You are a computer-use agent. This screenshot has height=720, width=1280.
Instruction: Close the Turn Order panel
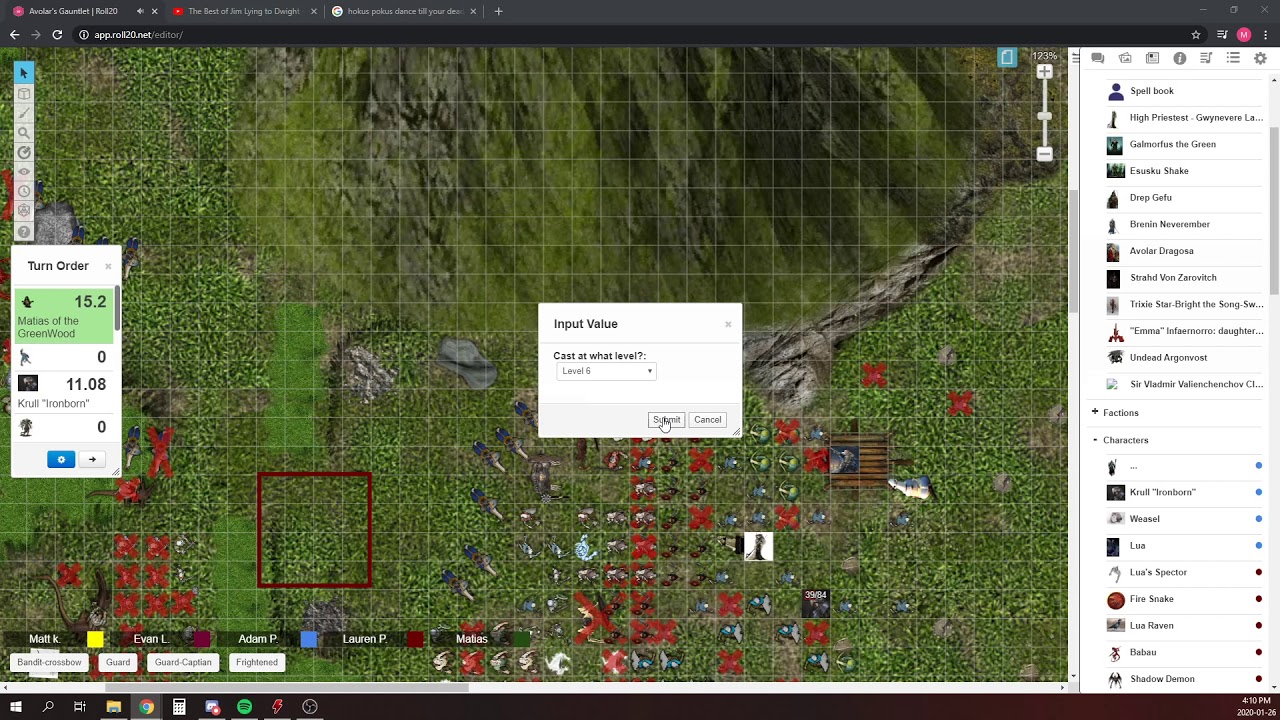[108, 266]
